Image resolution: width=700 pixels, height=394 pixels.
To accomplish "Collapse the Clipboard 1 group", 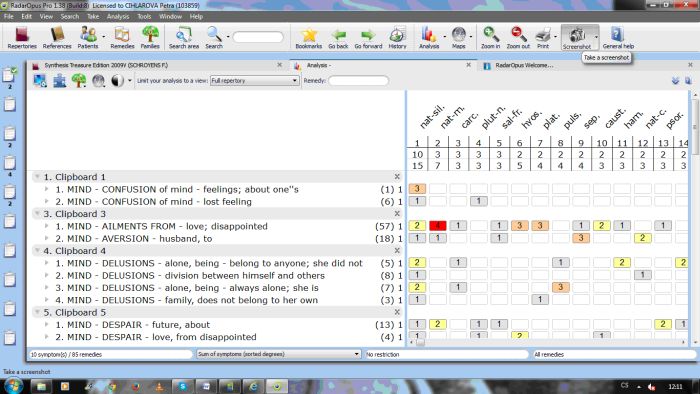I will (38, 177).
